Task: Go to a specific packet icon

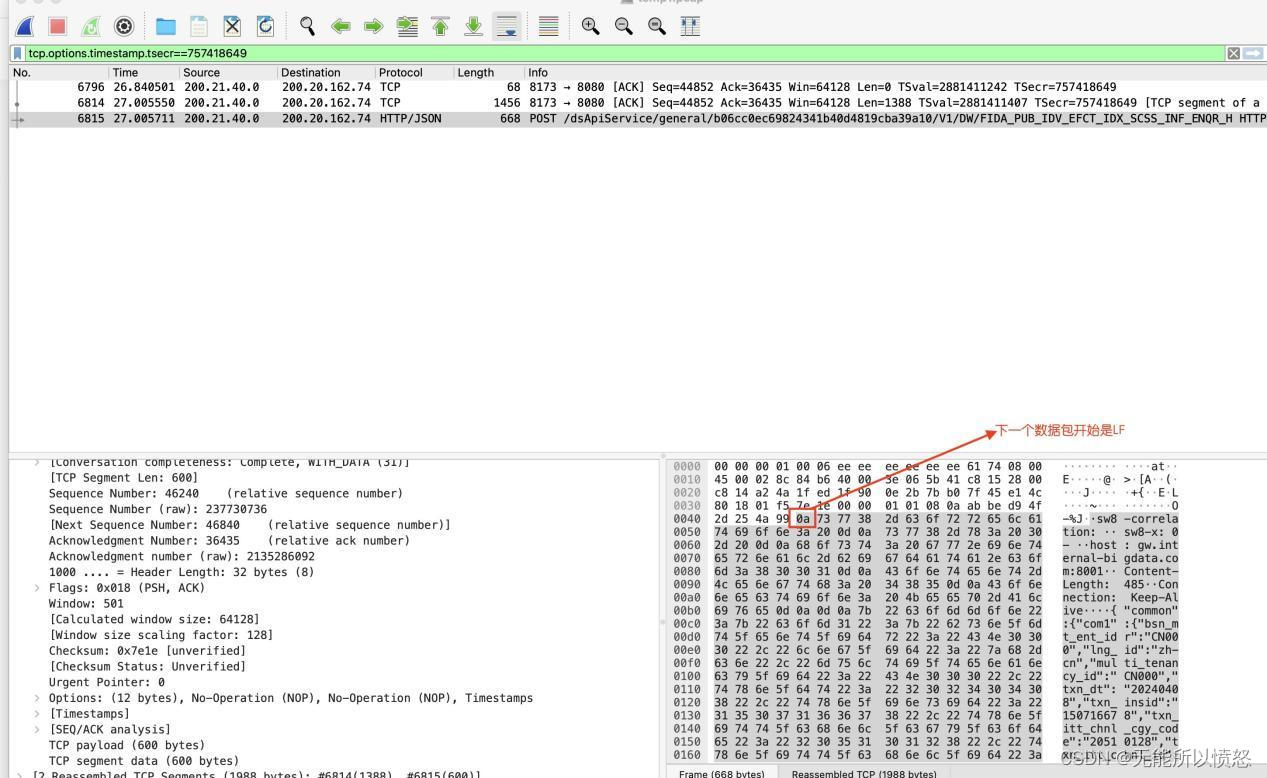Action: point(407,27)
